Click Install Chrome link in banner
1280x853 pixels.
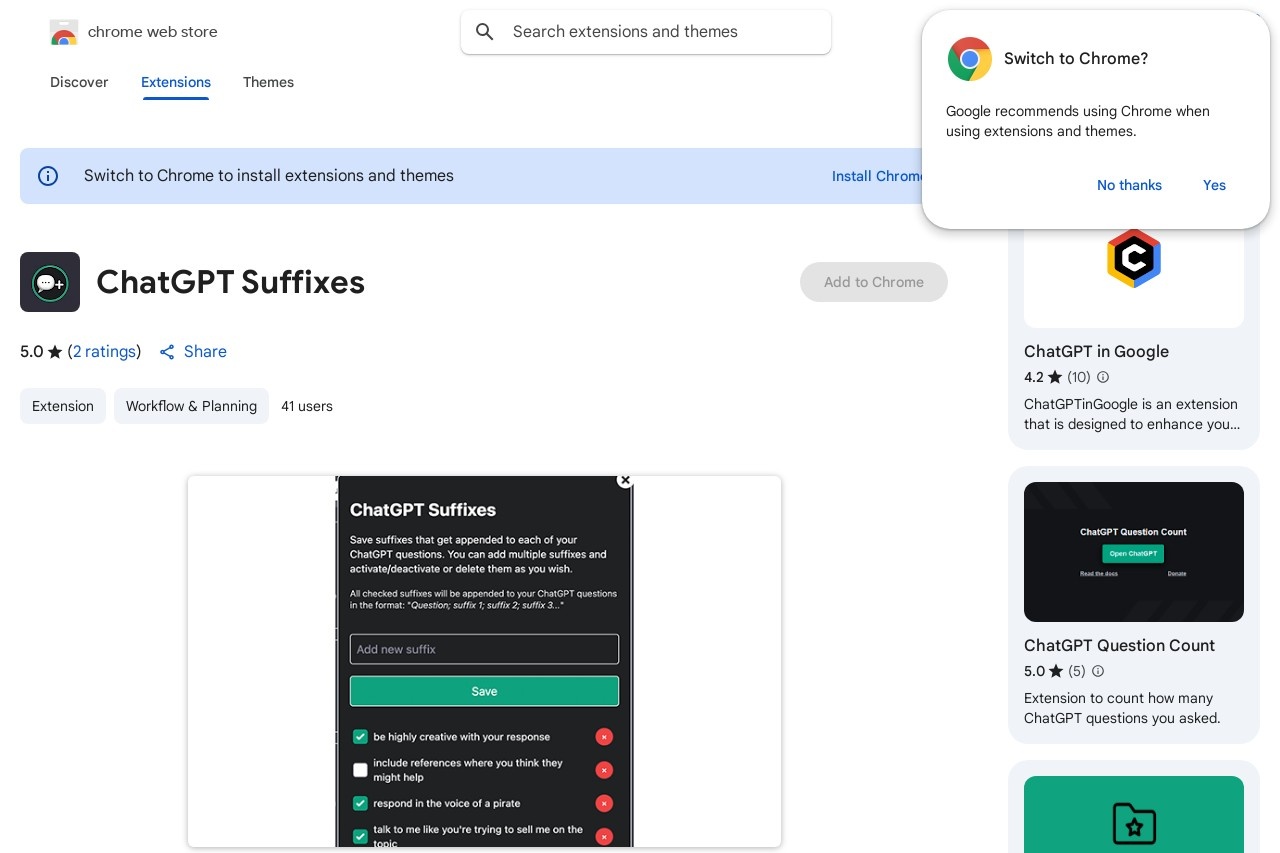click(878, 176)
